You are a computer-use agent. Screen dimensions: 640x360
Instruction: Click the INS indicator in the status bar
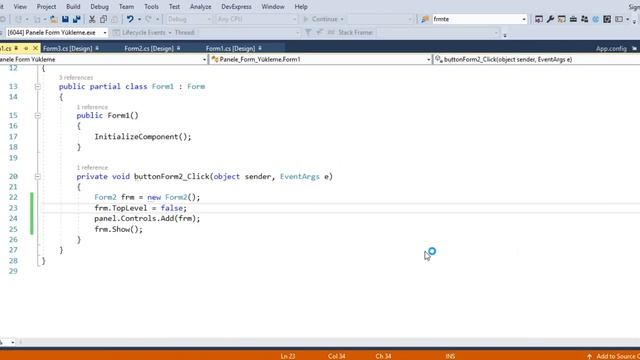[x=450, y=356]
